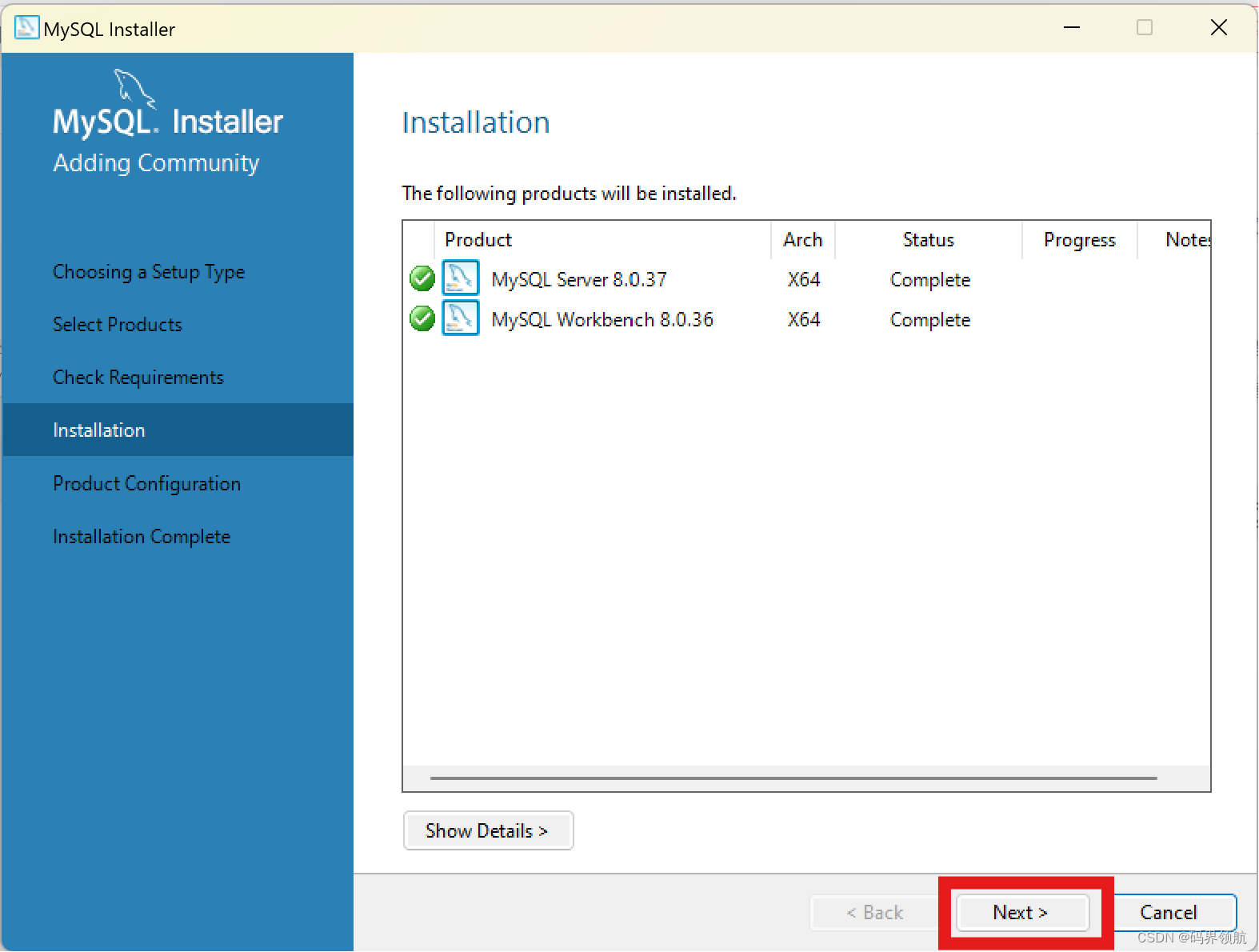Click the Status column header
Image resolution: width=1259 pixels, height=952 pixels.
(x=929, y=240)
